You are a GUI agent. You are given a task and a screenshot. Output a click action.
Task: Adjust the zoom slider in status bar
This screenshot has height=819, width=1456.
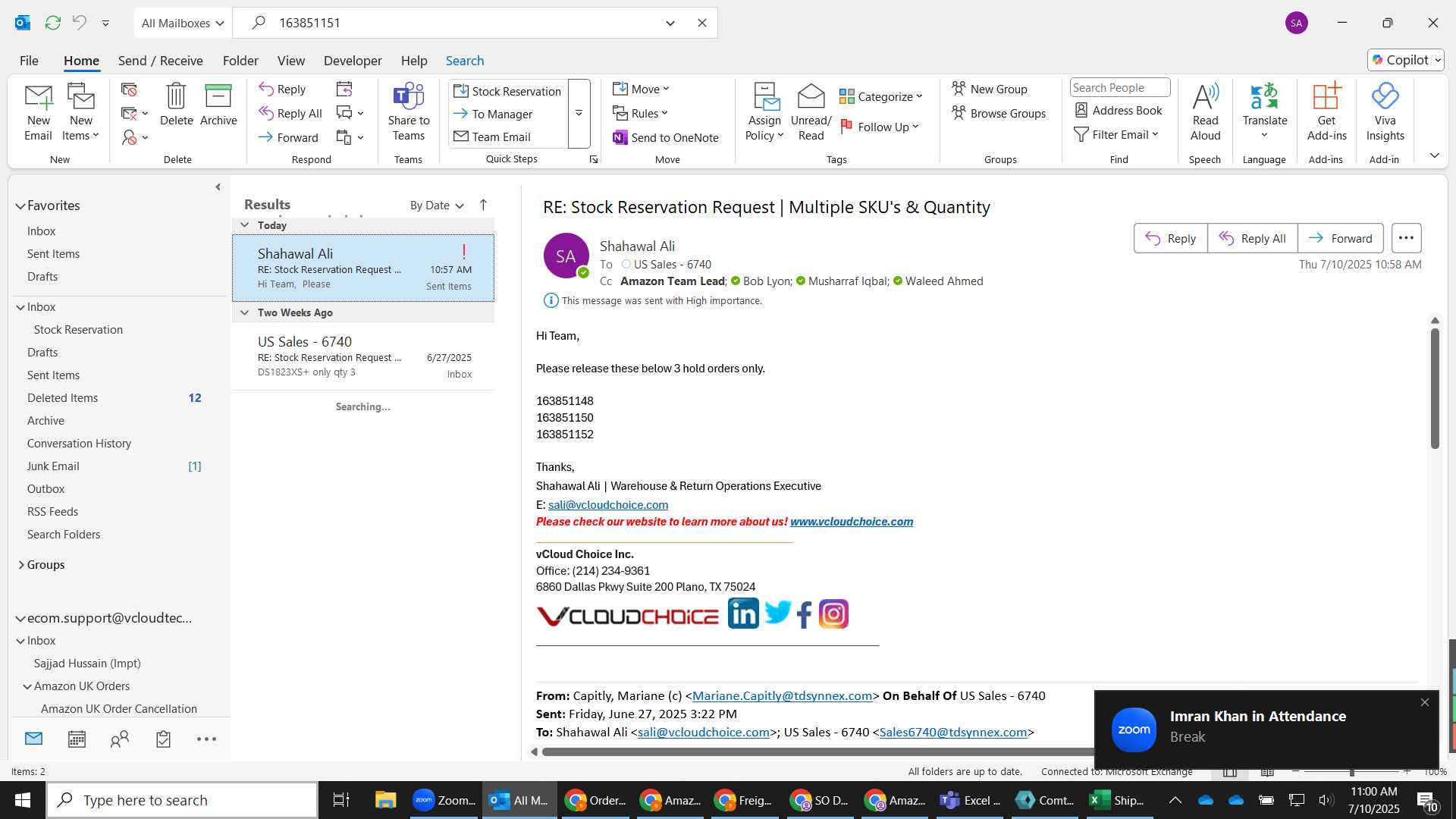[x=1351, y=771]
